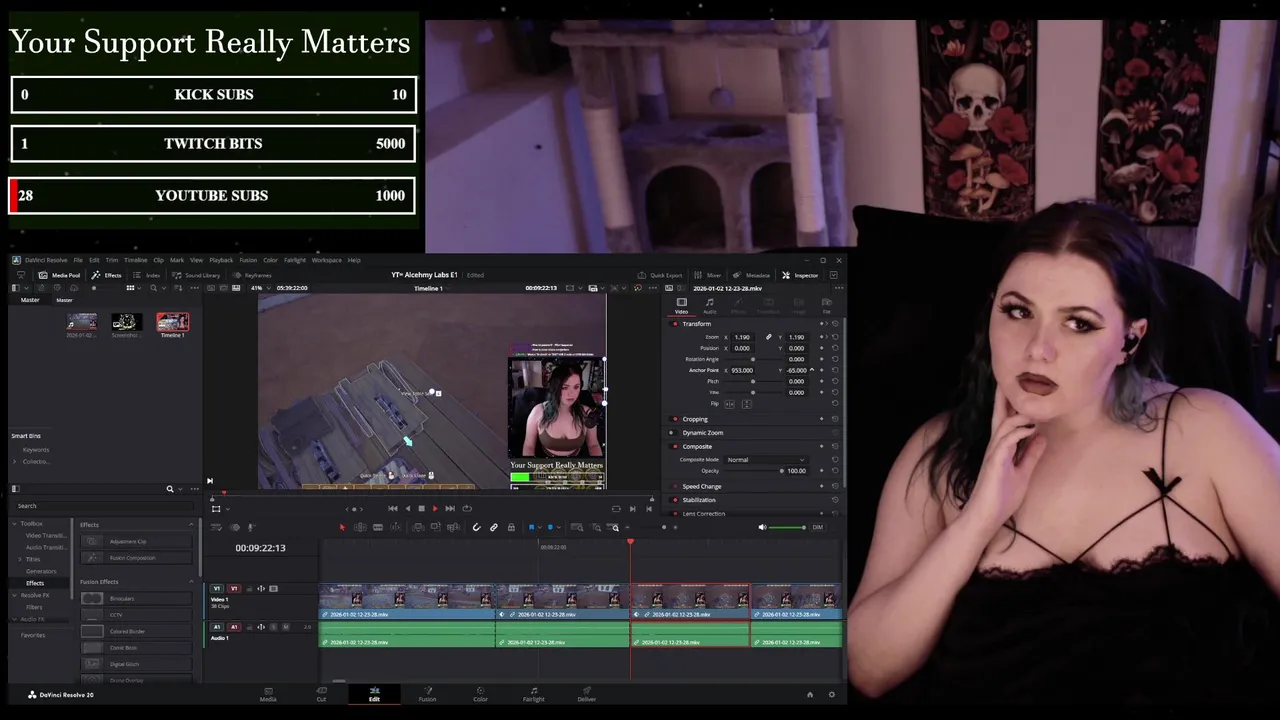Switch to the Inspector Video tab
Screen dimensions: 1280x720
[681, 305]
